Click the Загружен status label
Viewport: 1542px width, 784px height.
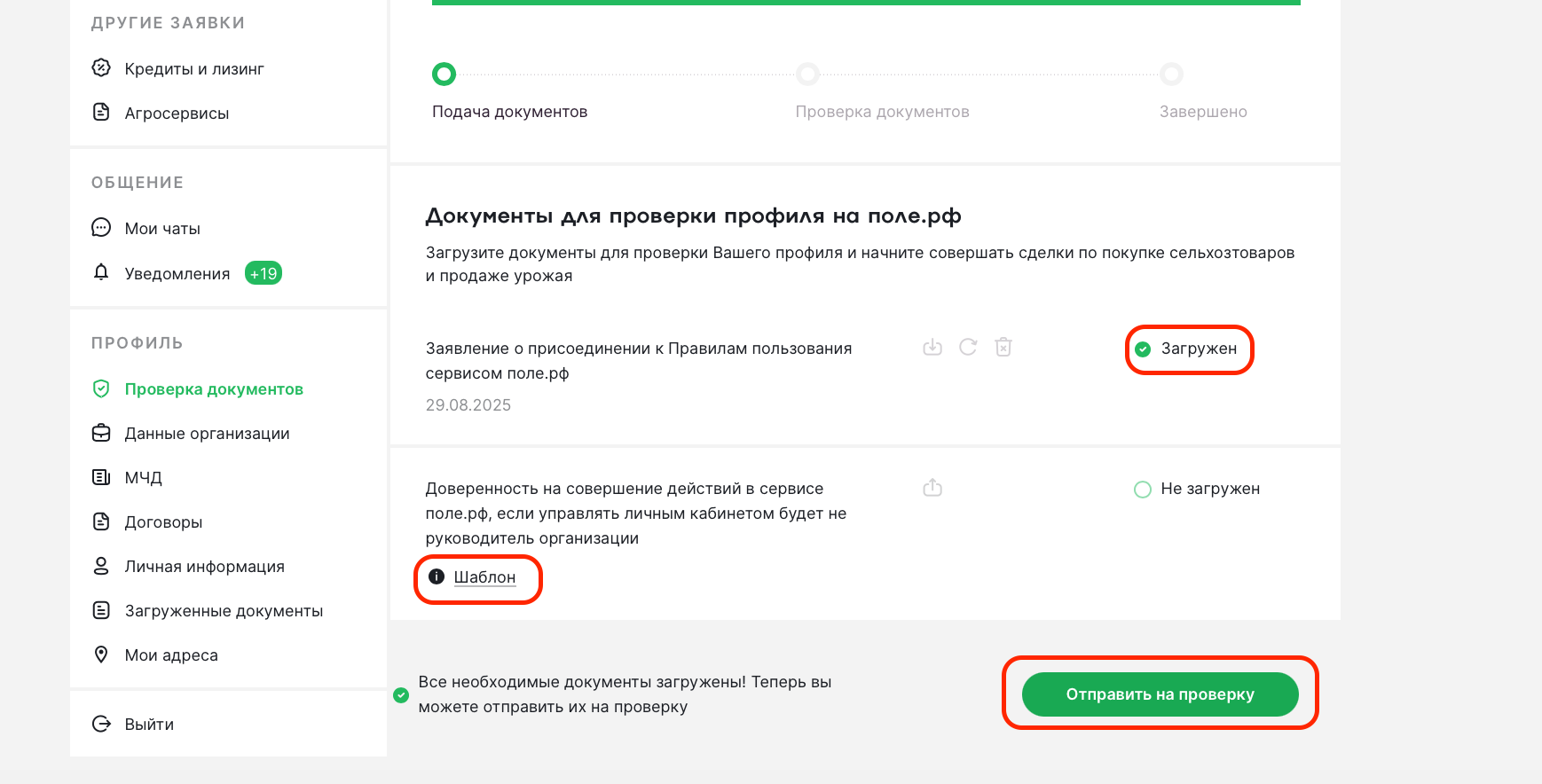pos(1199,349)
